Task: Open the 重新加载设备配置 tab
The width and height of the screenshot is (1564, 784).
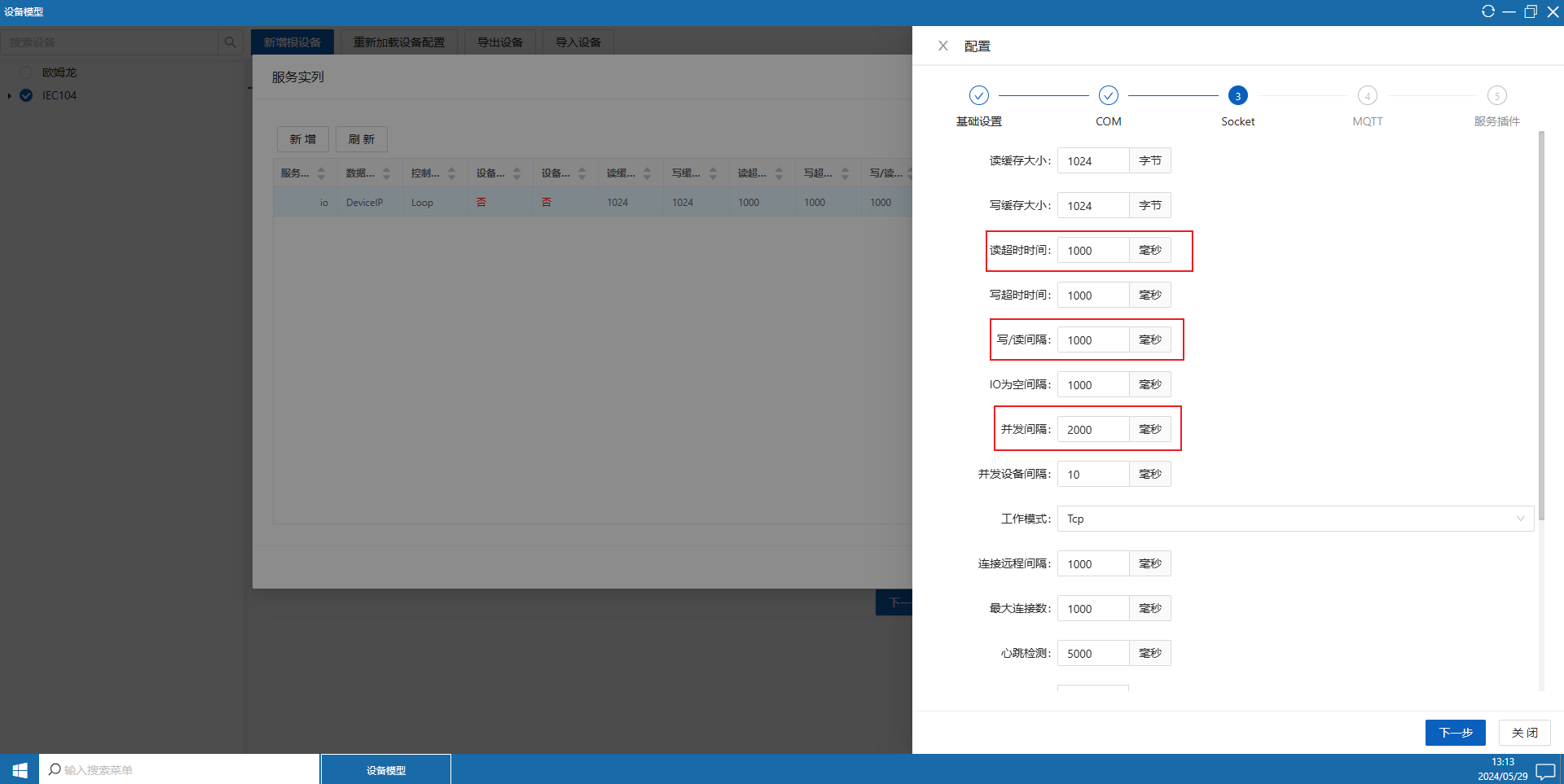Action: (x=399, y=42)
